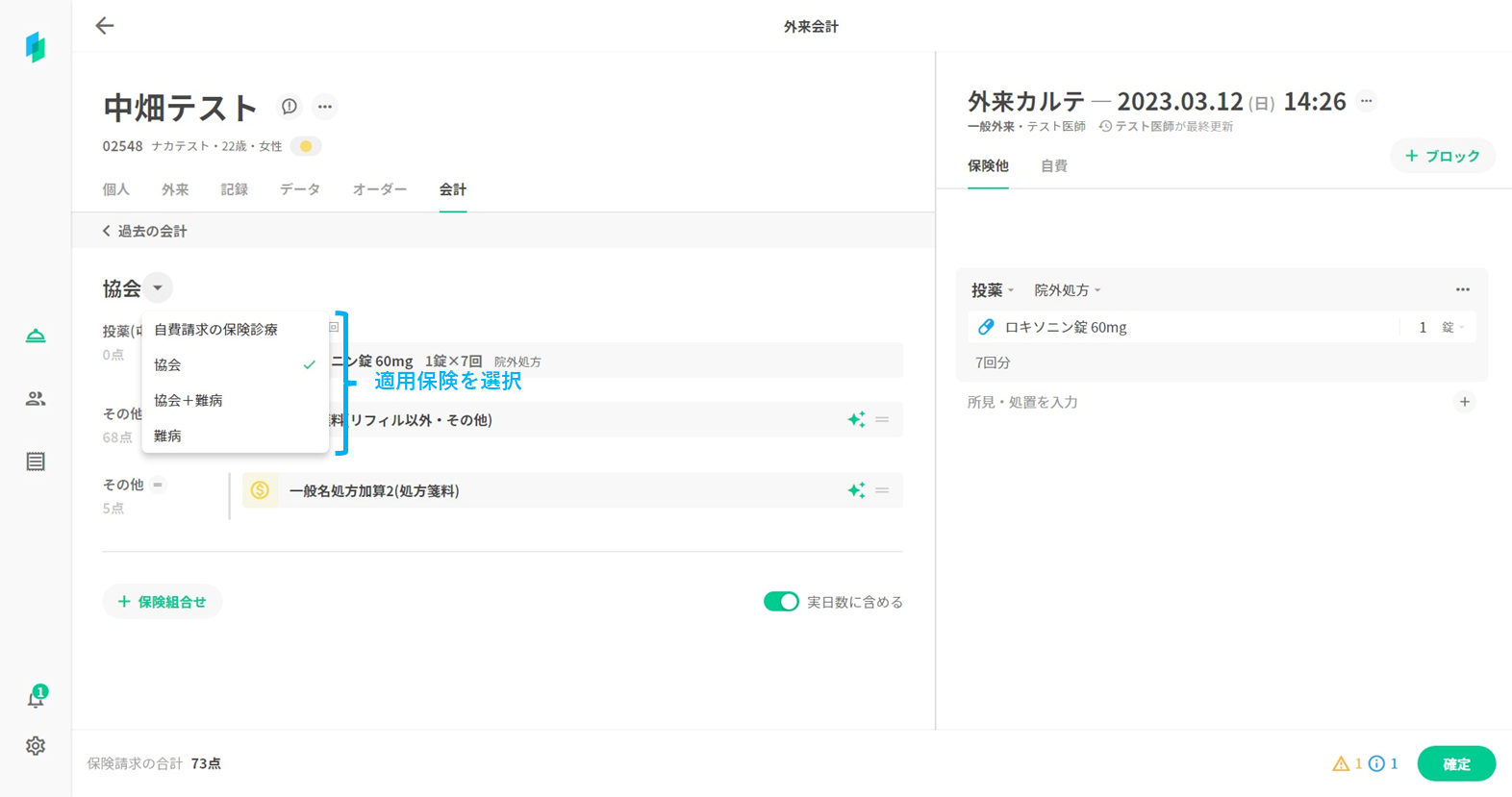This screenshot has height=797, width=1512.
Task: Click the sparkle icon on the 一般名処方加算2 row
Action: click(x=856, y=490)
